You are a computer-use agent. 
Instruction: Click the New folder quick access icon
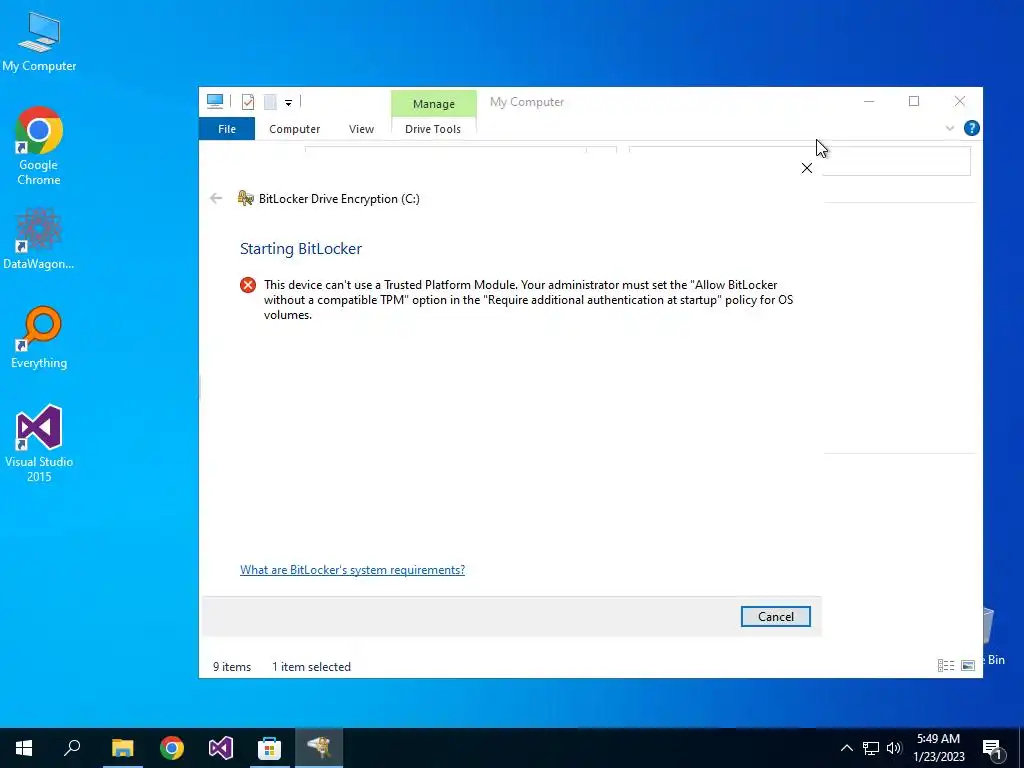(x=270, y=101)
